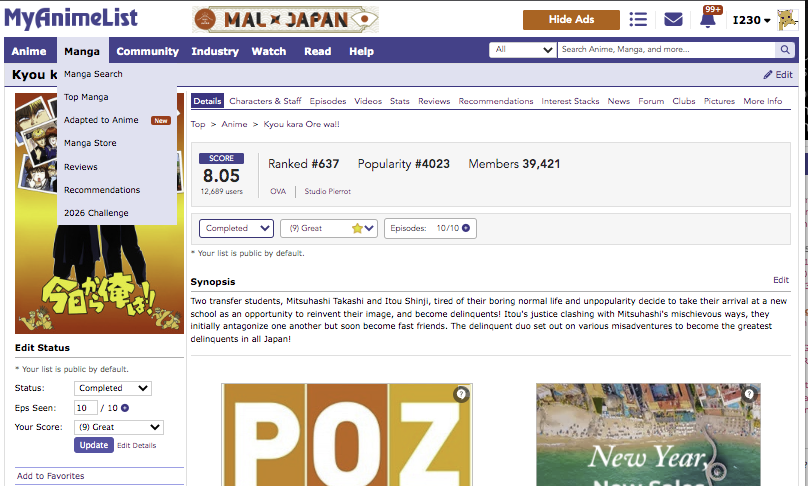
Task: Open notifications bell with 99+ badge
Action: [708, 19]
